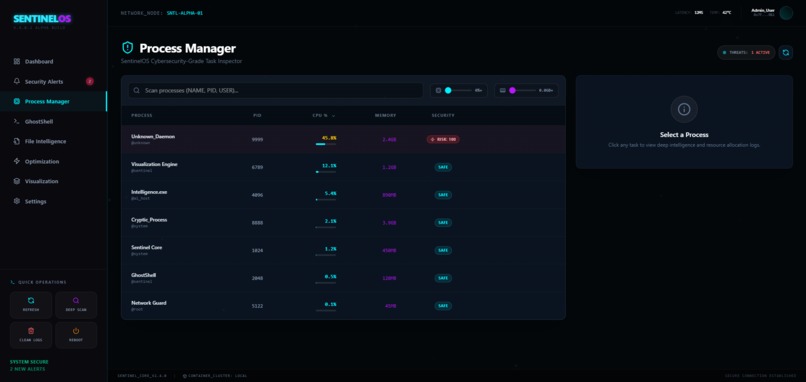Viewport: 806px width, 382px height.
Task: Click PID 5122 cell
Action: (x=257, y=306)
